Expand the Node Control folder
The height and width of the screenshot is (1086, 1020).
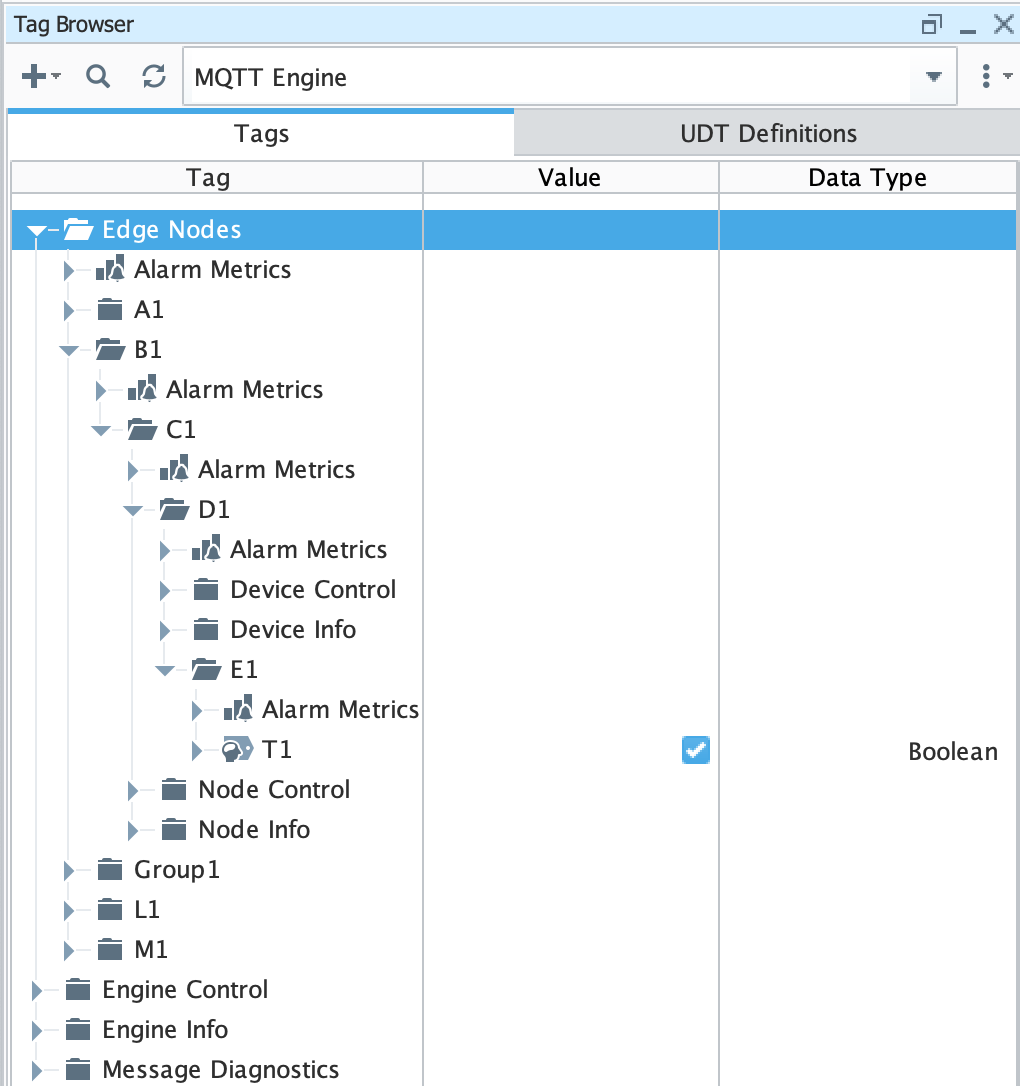[x=133, y=790]
